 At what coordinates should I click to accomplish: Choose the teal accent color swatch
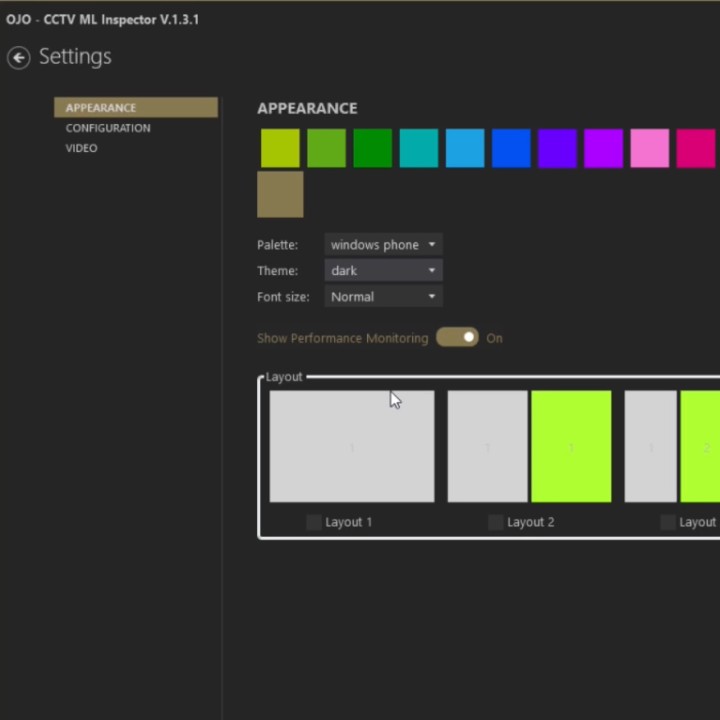point(419,149)
